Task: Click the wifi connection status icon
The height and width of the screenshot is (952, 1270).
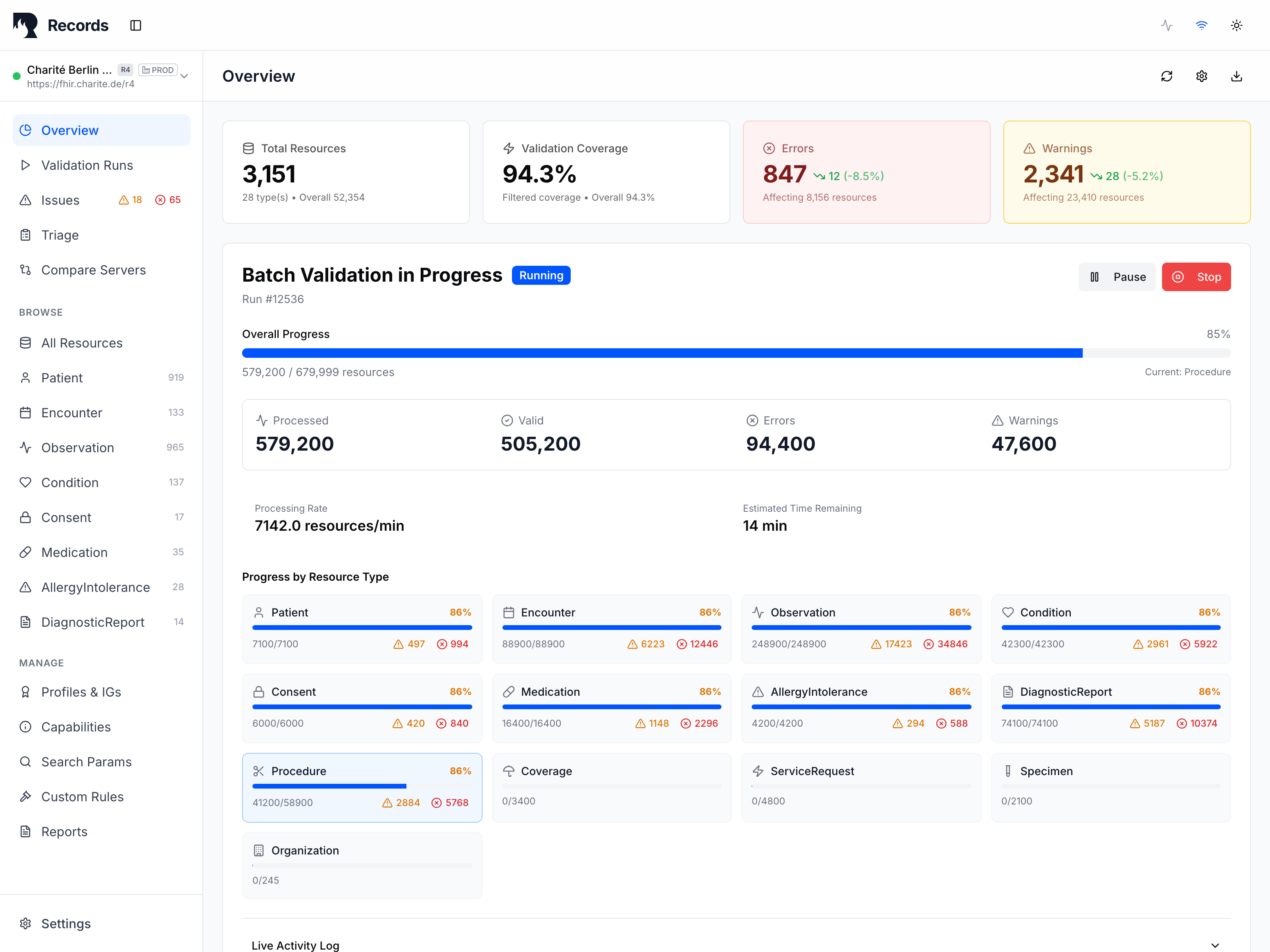Action: (x=1201, y=25)
